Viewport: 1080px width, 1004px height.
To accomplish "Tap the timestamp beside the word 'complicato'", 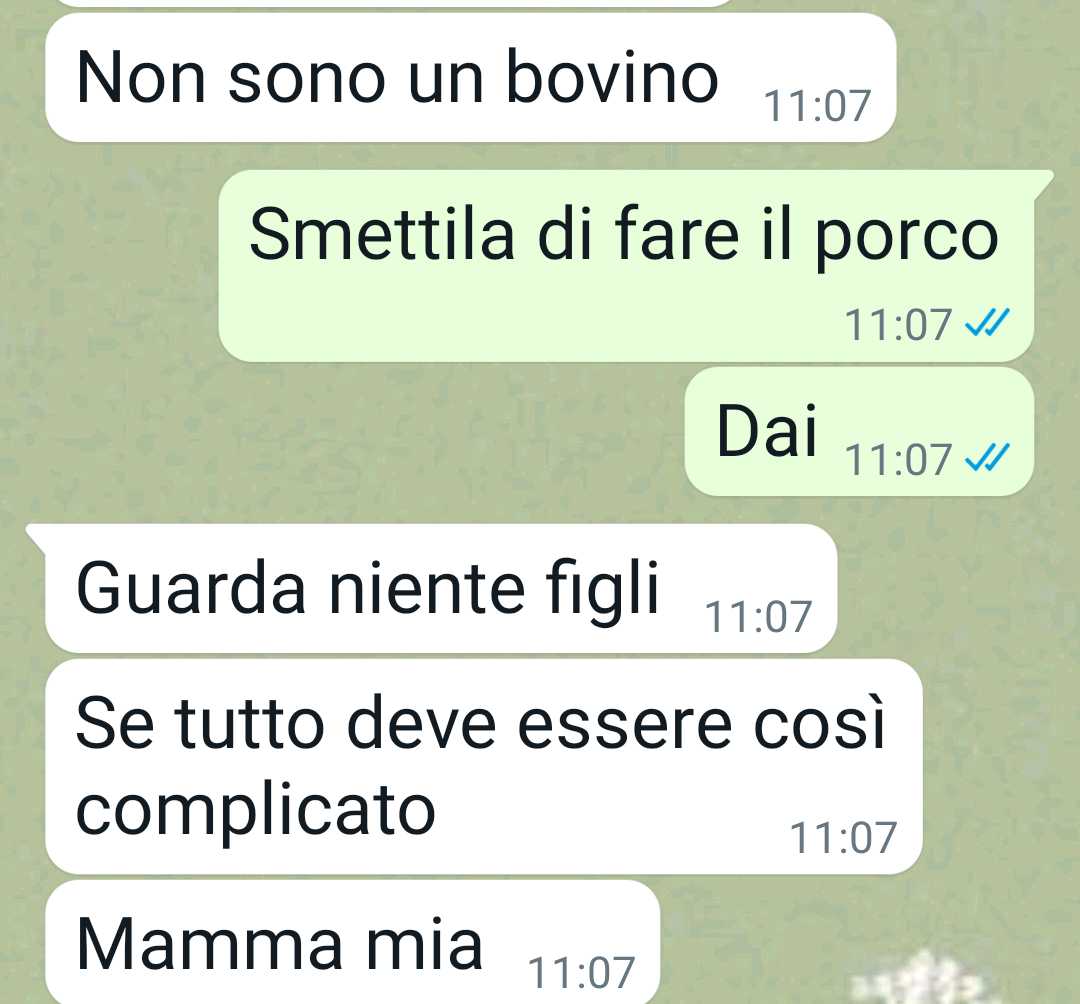I will [x=843, y=837].
